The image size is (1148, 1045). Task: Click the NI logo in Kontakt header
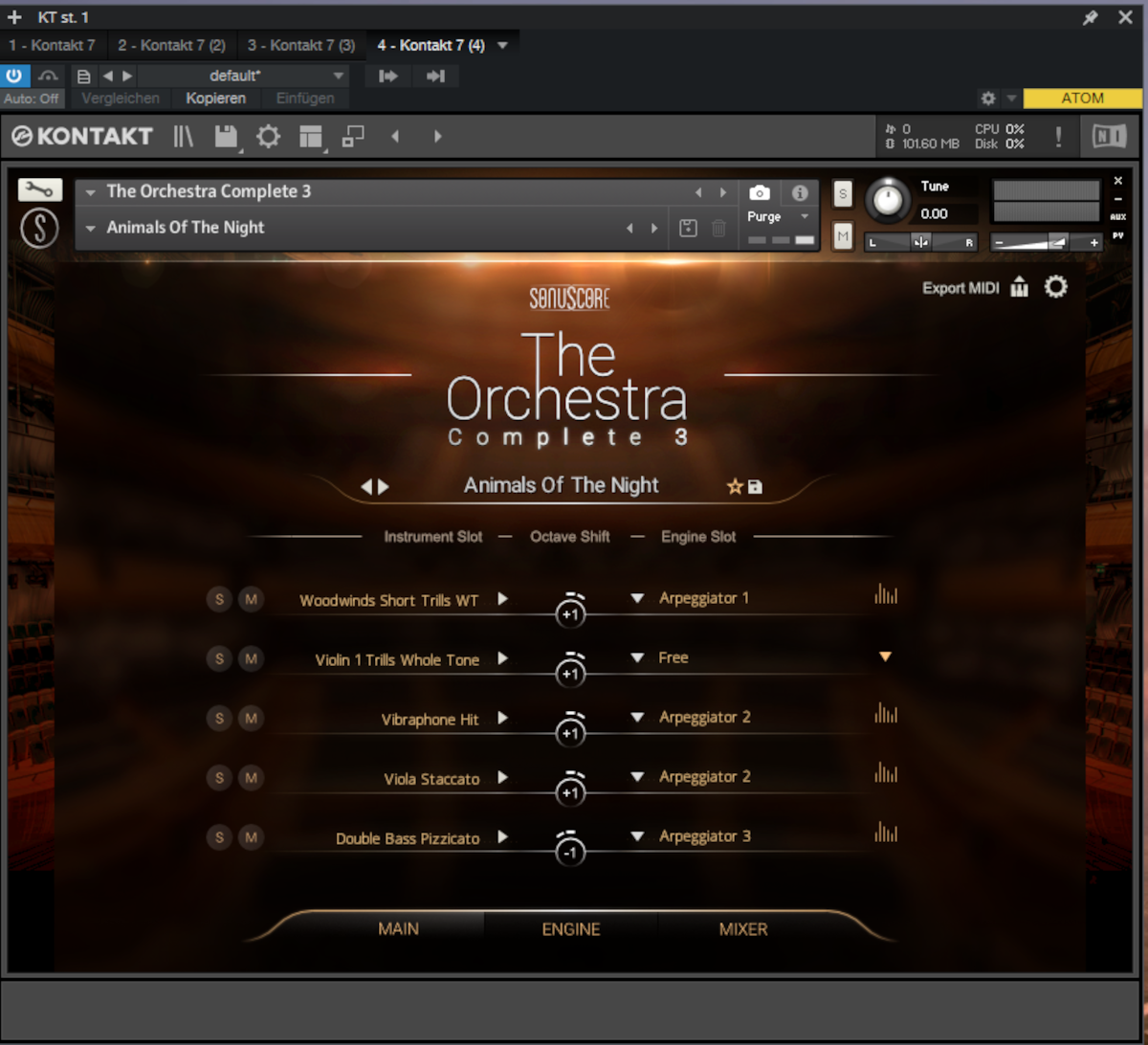tap(1110, 137)
